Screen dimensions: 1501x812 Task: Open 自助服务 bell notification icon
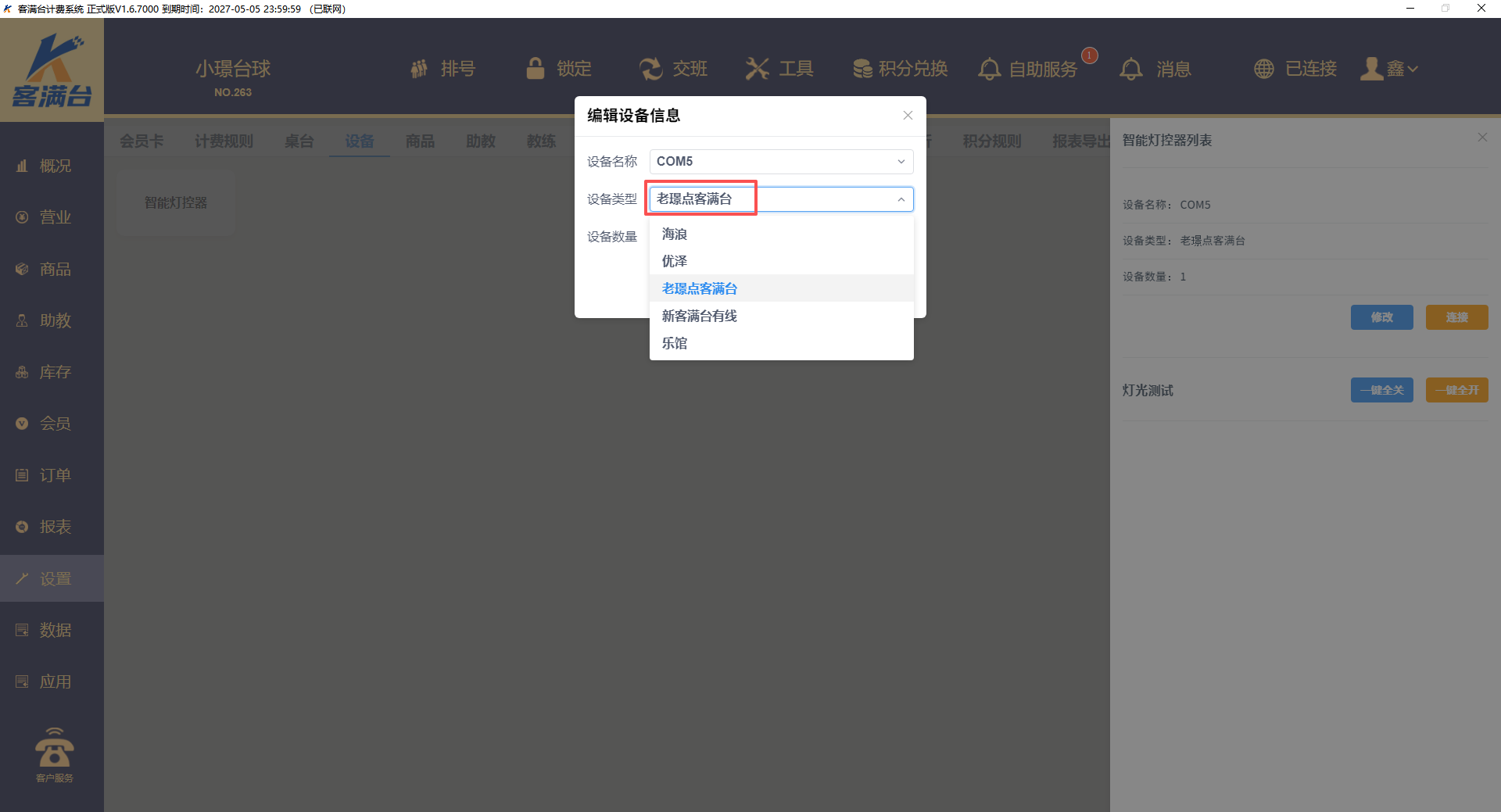(989, 69)
